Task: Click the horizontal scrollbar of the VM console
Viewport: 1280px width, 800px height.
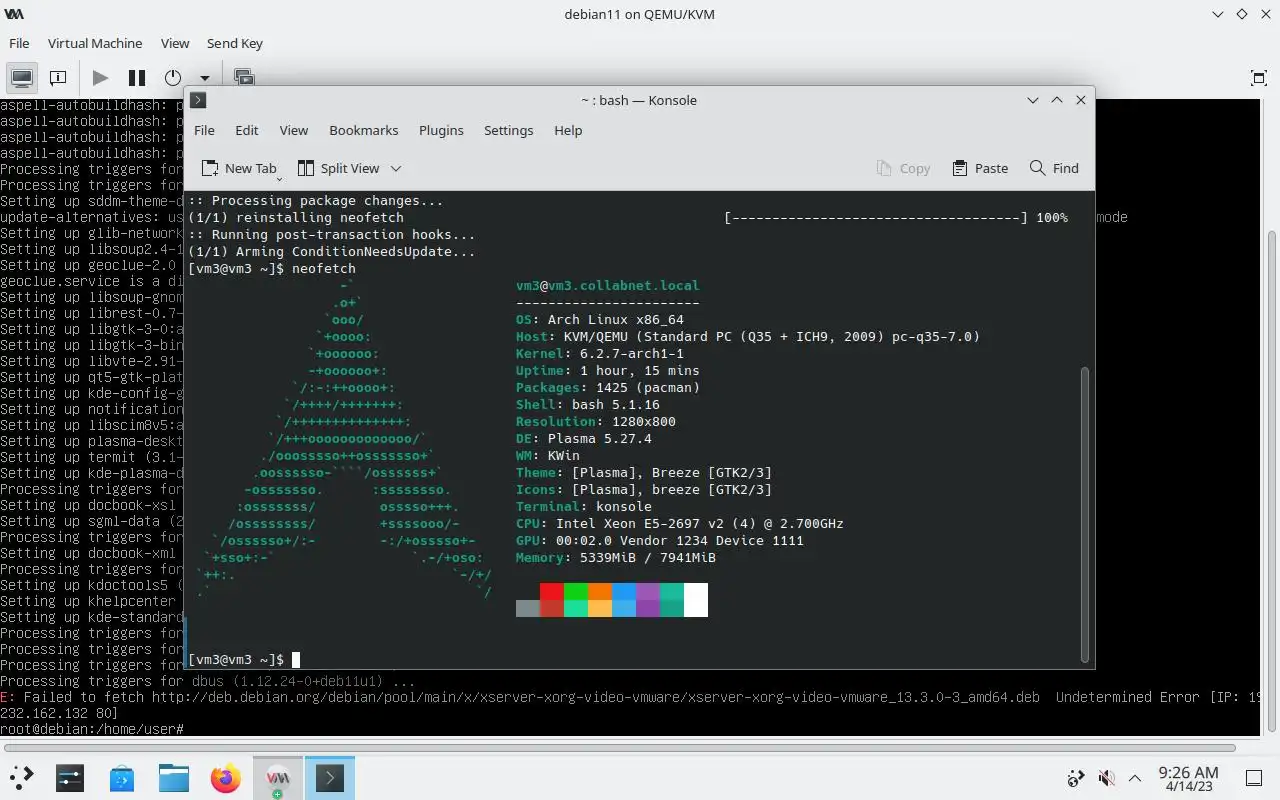Action: [x=622, y=747]
